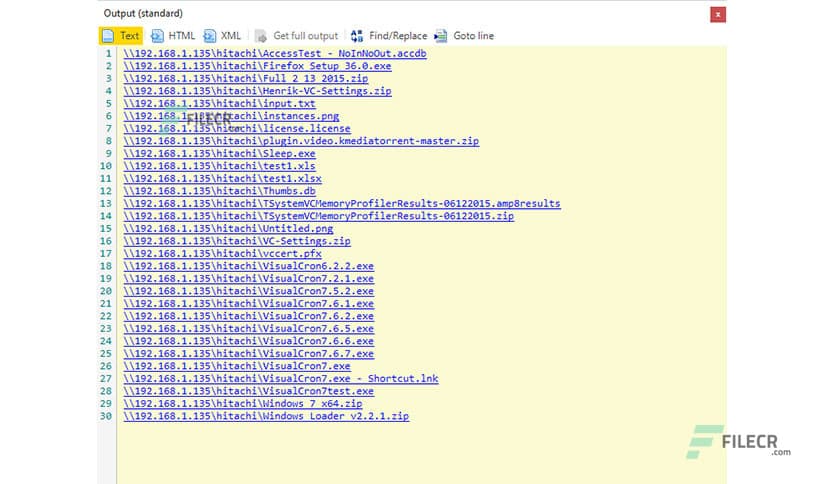Click the XML page icon

click(210, 36)
